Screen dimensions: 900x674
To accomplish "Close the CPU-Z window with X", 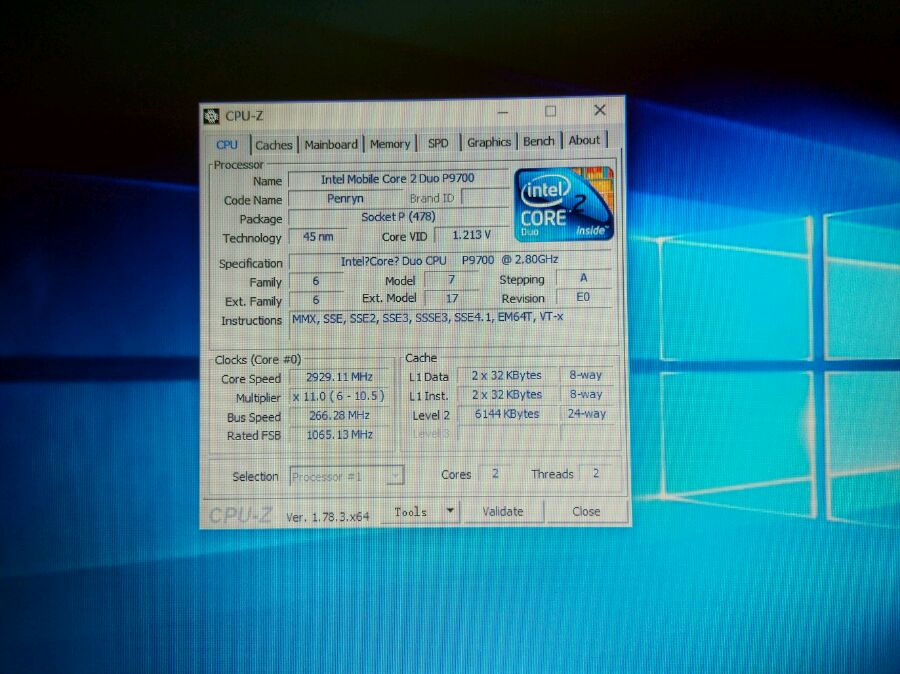I will pos(600,110).
